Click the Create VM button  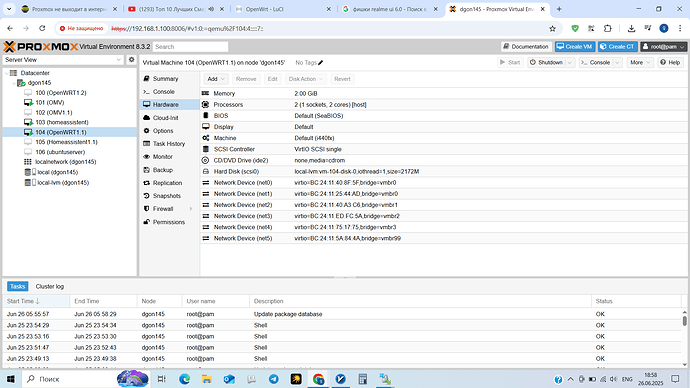(x=575, y=47)
